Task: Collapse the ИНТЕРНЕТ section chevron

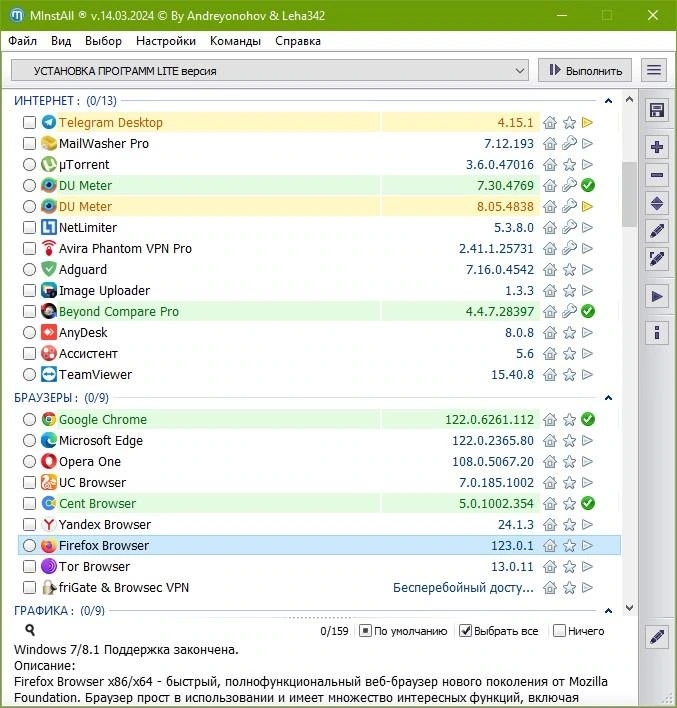Action: click(608, 101)
